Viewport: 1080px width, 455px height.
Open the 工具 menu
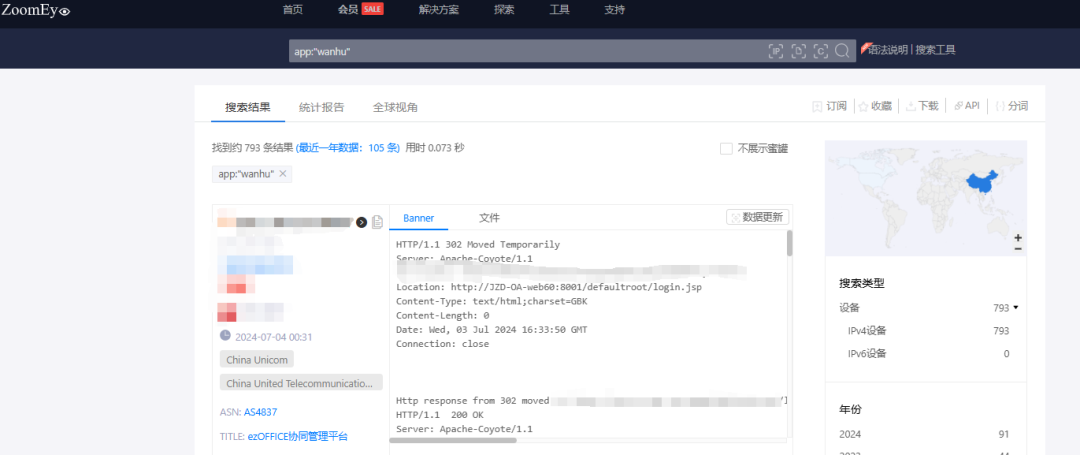coord(559,10)
